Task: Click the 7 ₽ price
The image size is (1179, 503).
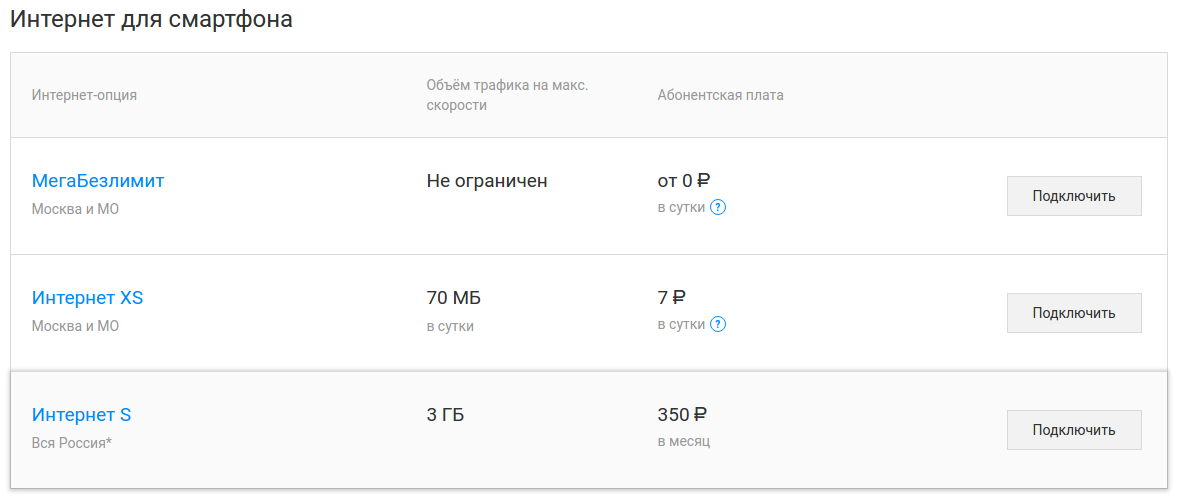Action: (x=672, y=298)
